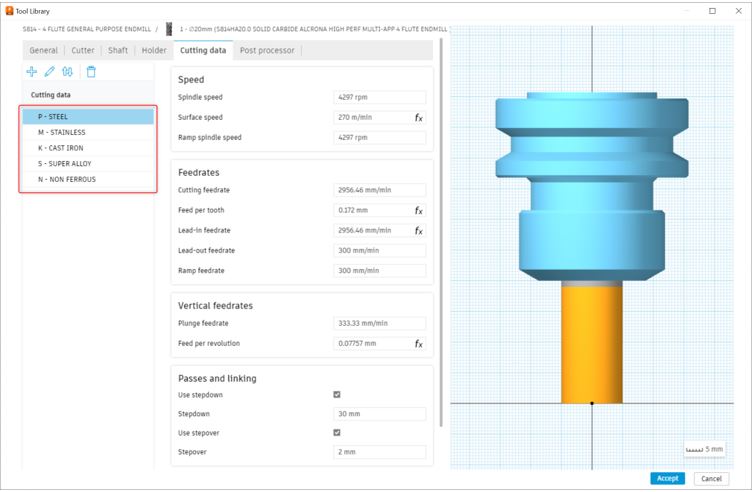Click the Lead-out feedrate field
The image size is (756, 492).
pos(379,251)
